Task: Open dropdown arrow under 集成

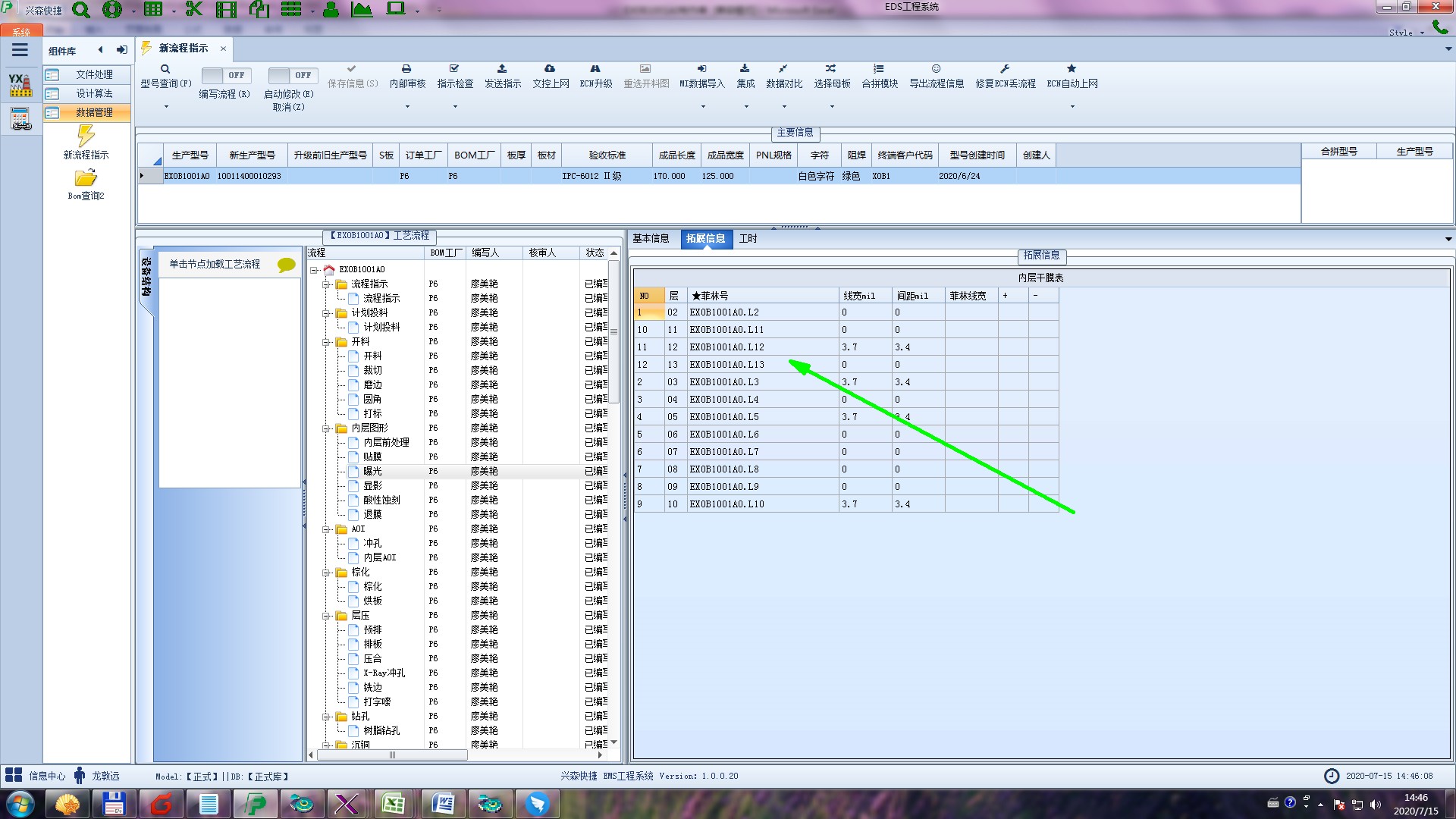Action: 745,107
